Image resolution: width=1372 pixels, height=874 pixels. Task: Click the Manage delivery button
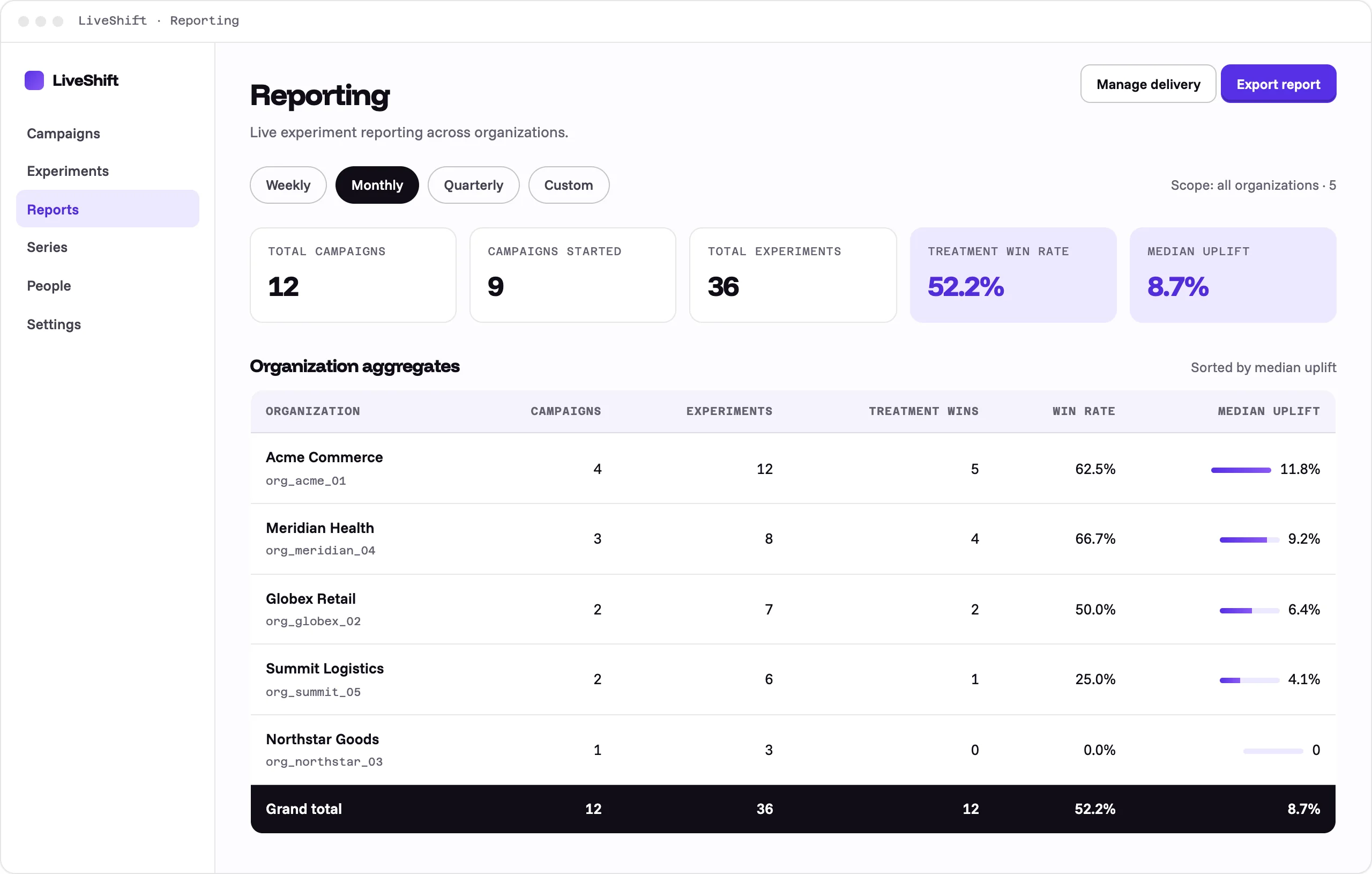click(1148, 84)
